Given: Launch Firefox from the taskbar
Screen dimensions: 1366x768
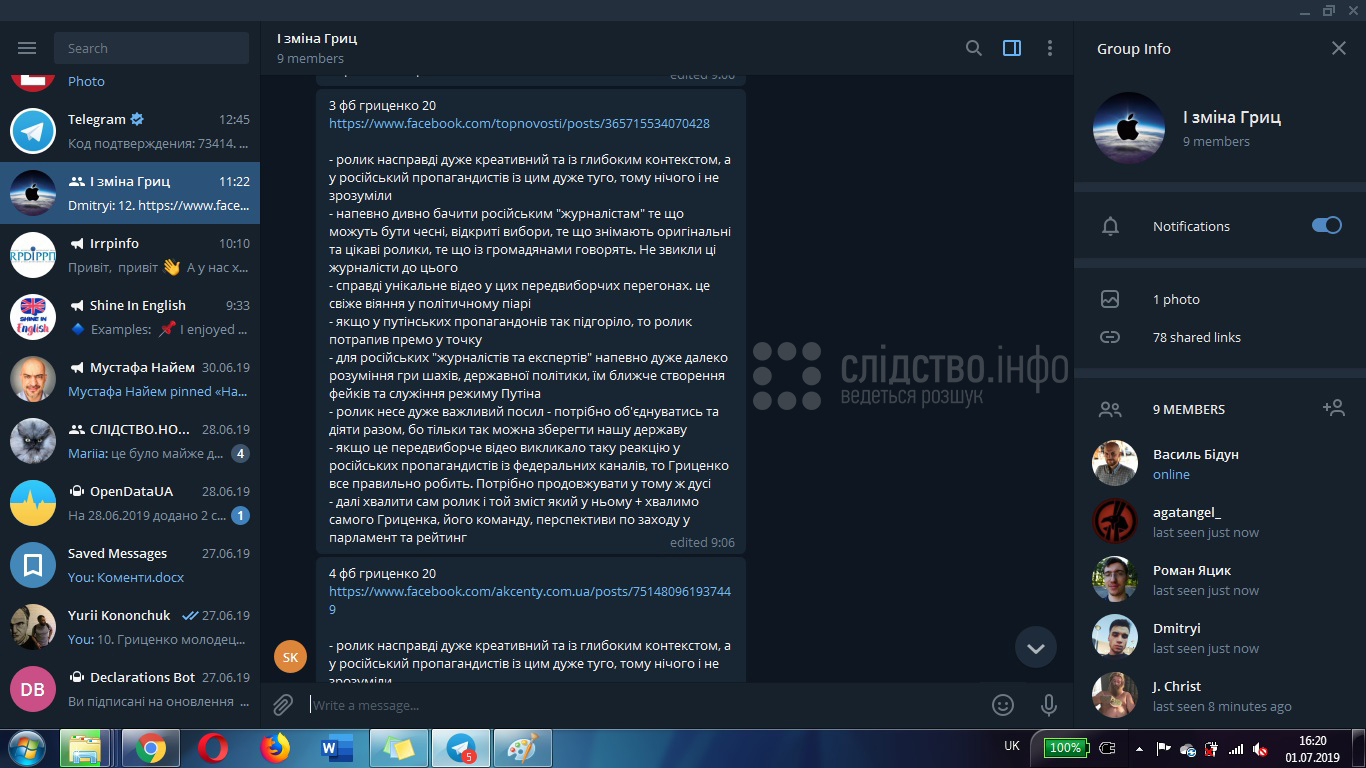Looking at the screenshot, I should (x=274, y=748).
